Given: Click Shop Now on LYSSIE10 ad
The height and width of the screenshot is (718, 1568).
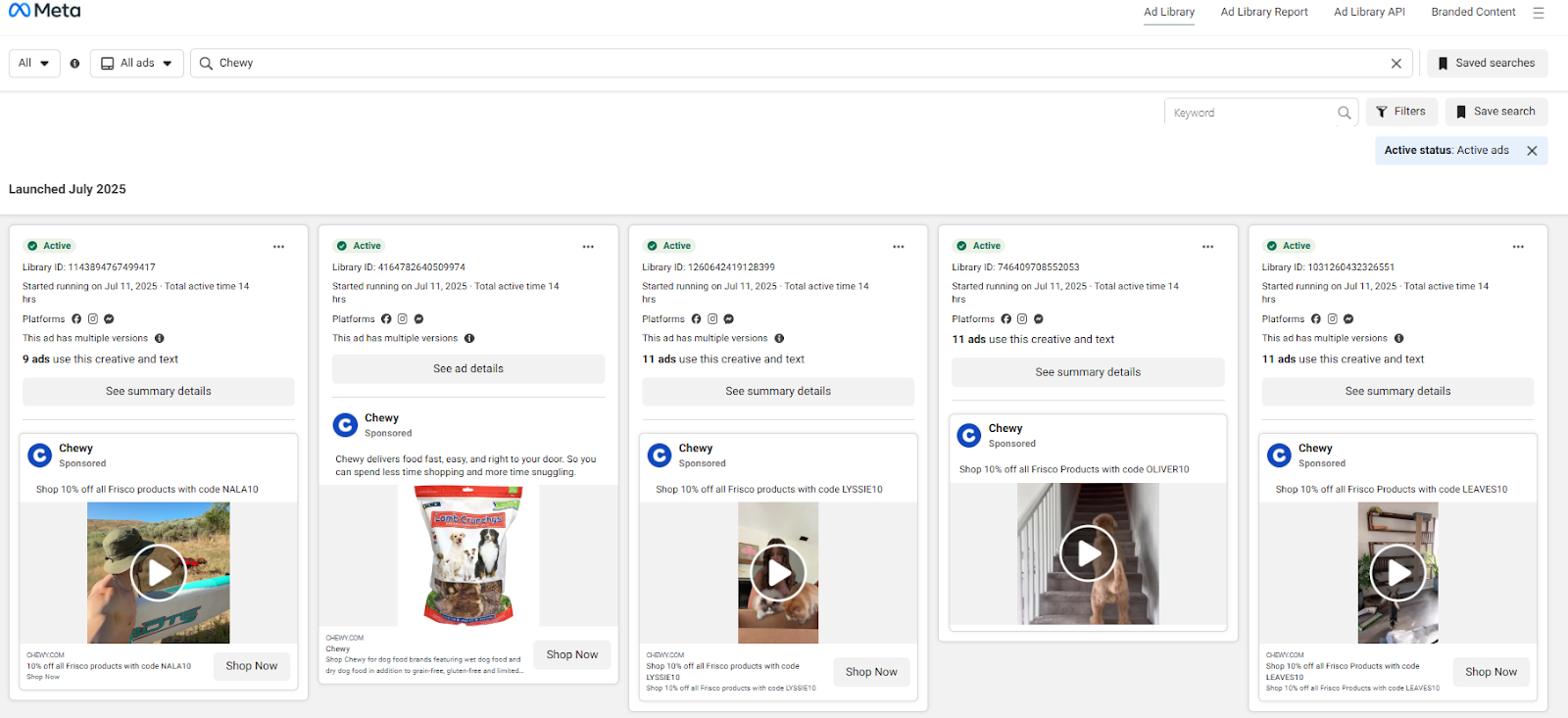Looking at the screenshot, I should point(871,672).
